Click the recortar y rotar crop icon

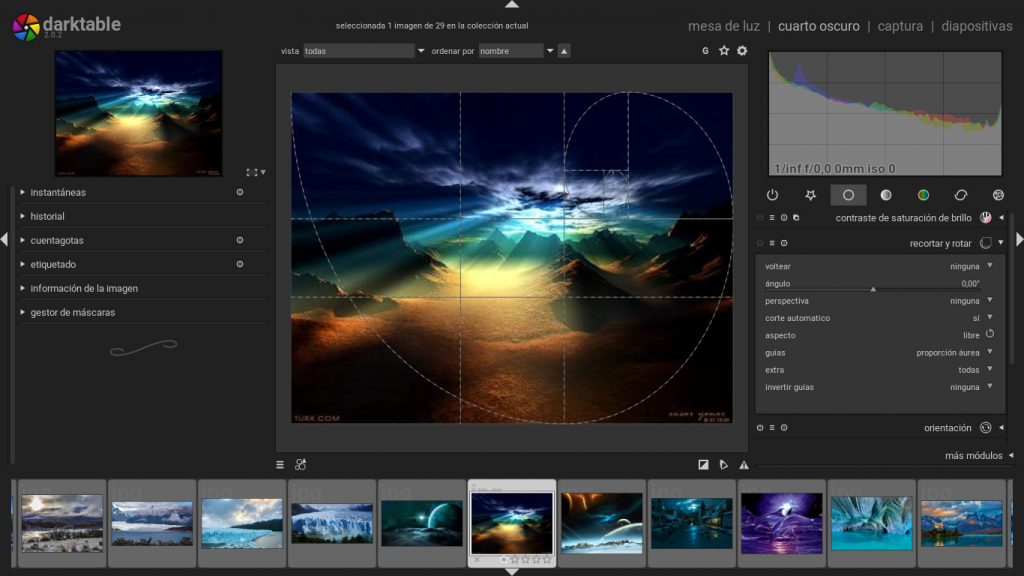click(985, 243)
